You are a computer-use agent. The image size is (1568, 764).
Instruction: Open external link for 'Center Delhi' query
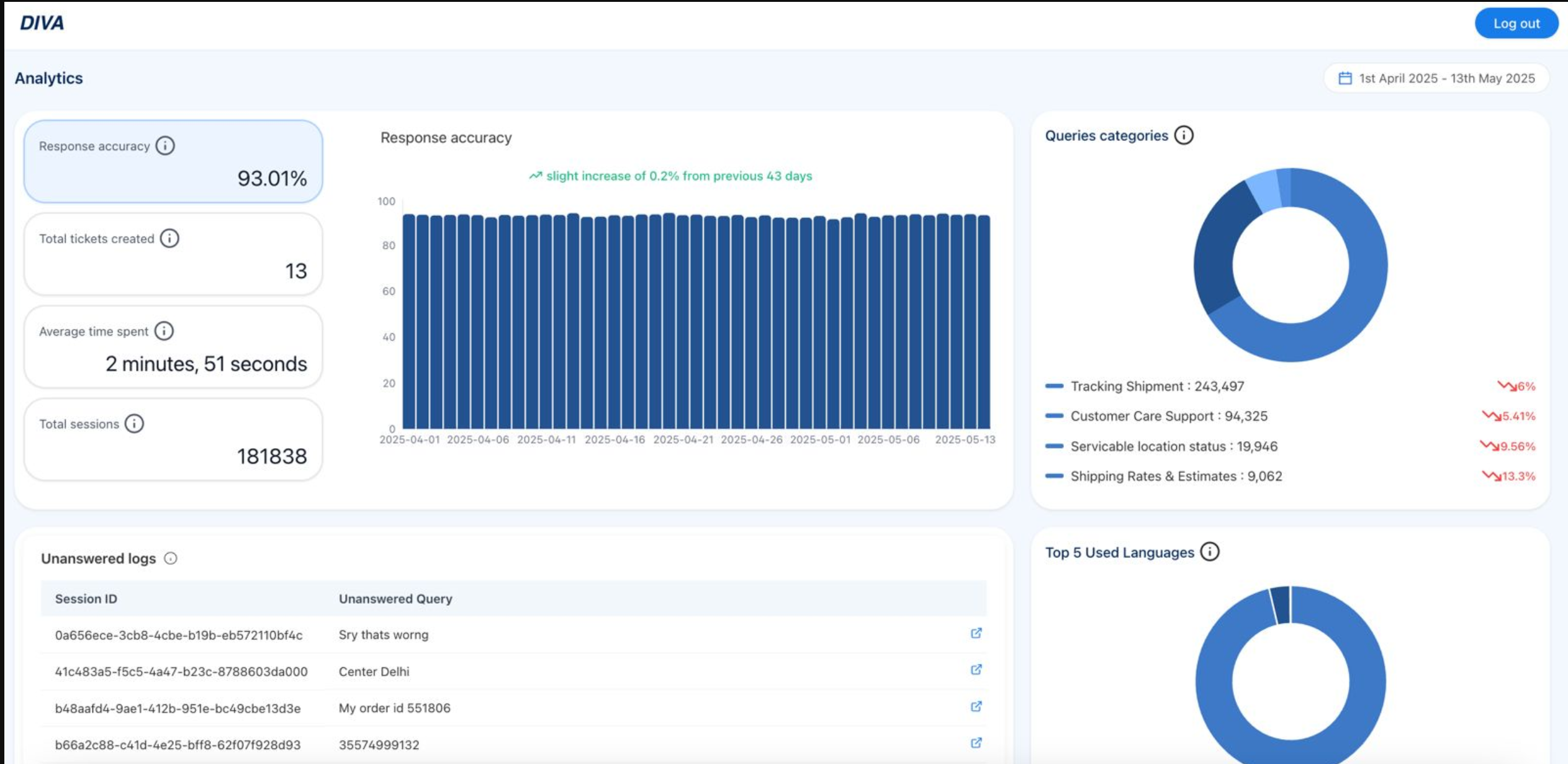point(976,670)
